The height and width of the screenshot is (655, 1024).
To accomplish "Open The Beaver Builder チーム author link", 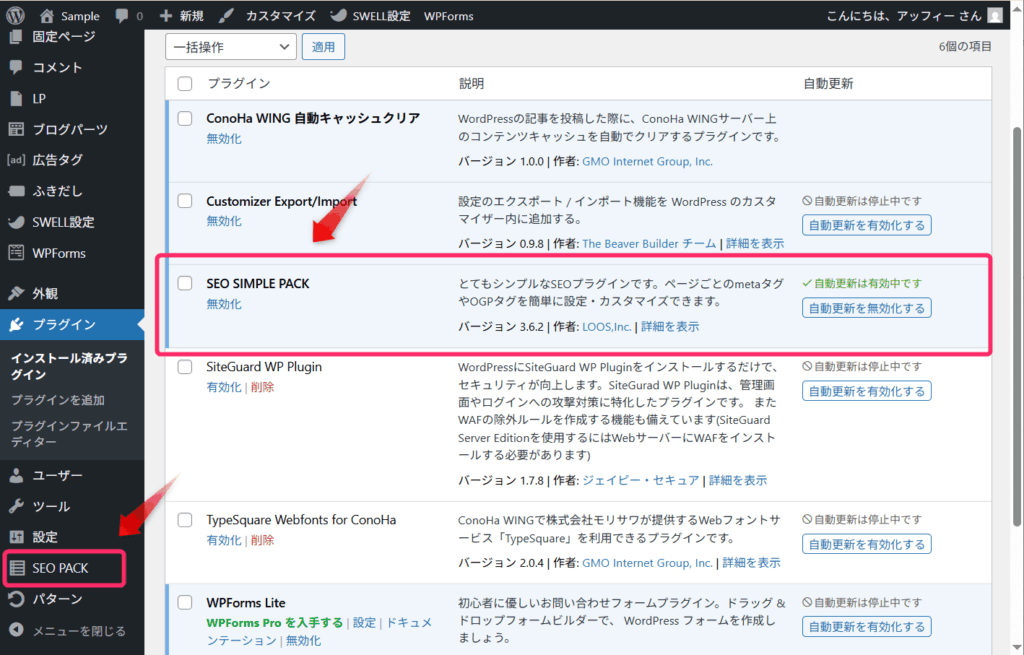I will point(649,244).
